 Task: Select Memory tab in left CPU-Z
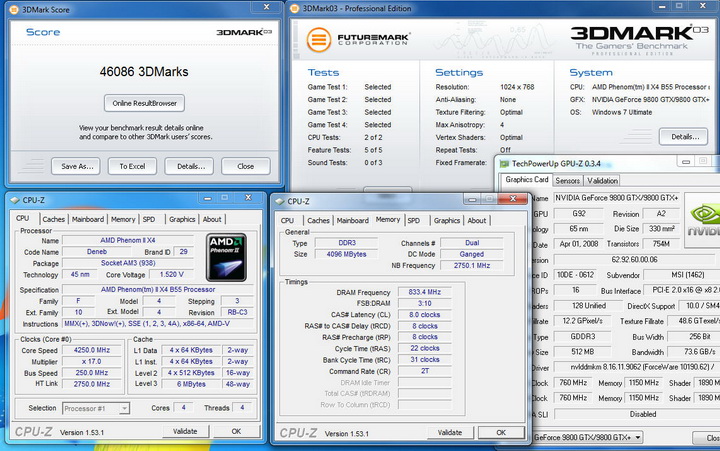(x=123, y=220)
